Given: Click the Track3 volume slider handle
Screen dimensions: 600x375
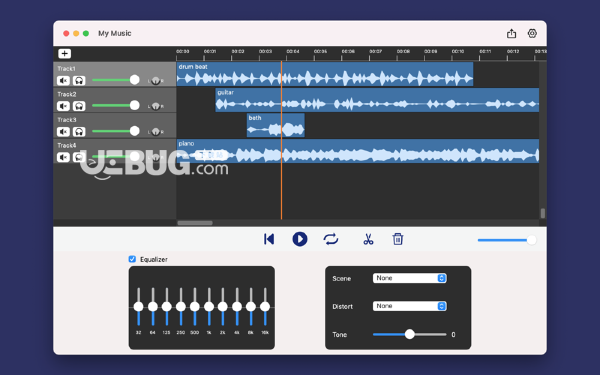Looking at the screenshot, I should pyautogui.click(x=134, y=131).
